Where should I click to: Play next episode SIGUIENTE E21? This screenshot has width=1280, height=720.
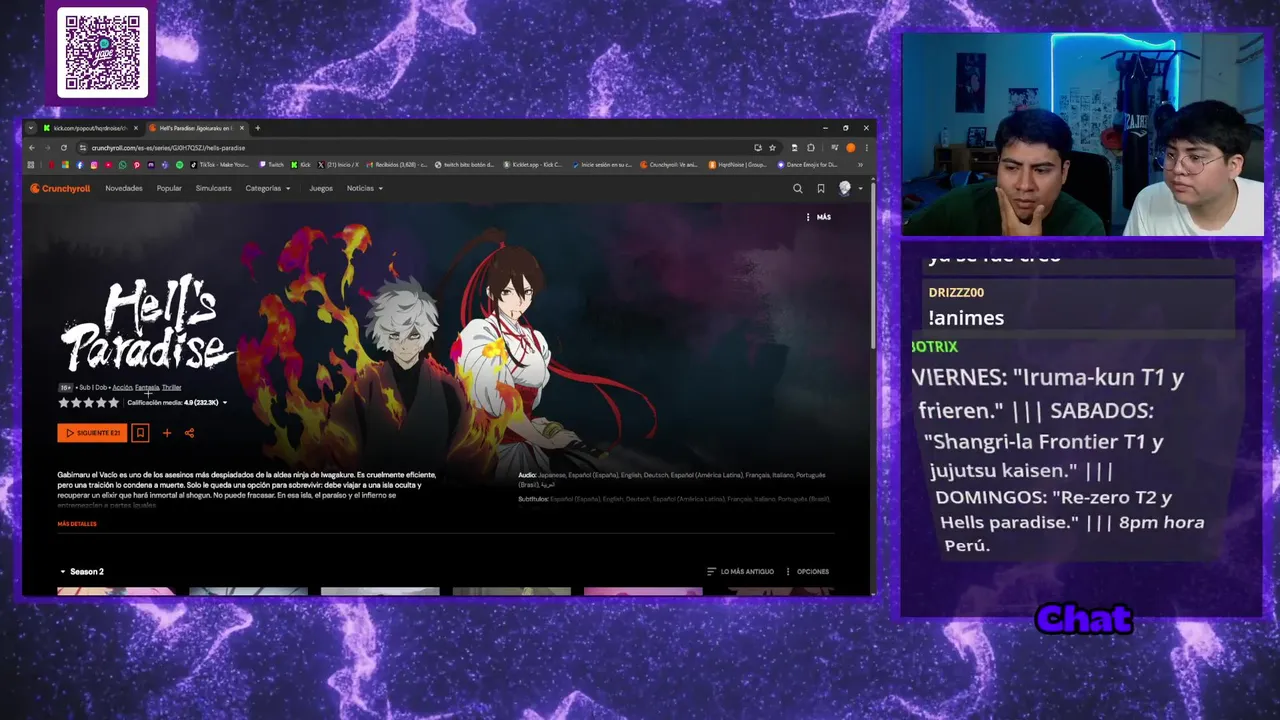[92, 433]
